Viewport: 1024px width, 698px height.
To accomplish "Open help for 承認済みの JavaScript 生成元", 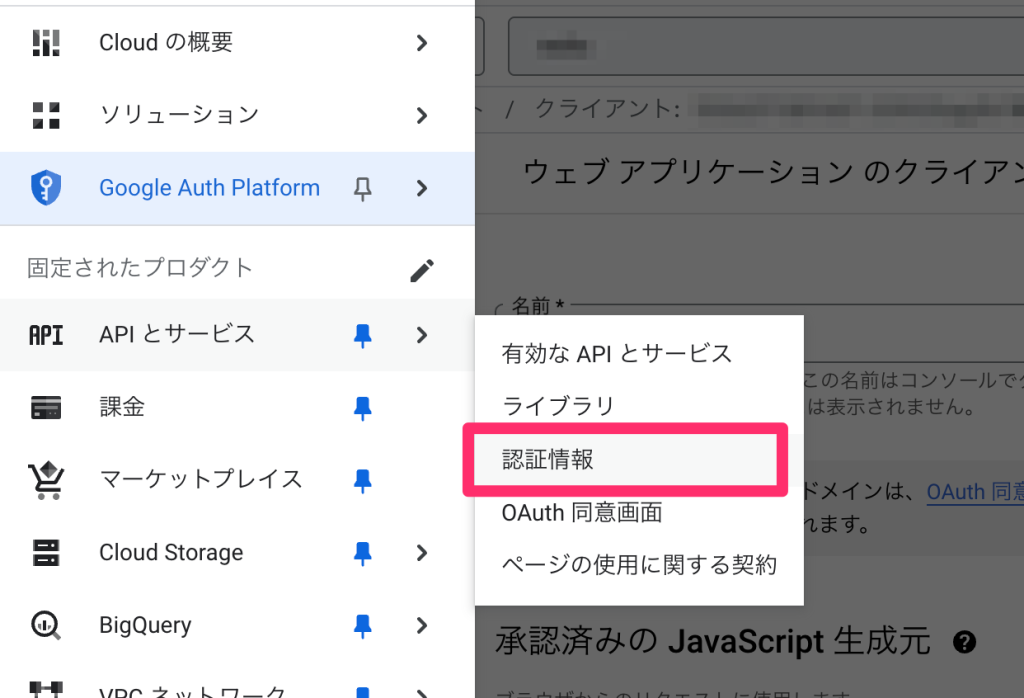I will 965,642.
